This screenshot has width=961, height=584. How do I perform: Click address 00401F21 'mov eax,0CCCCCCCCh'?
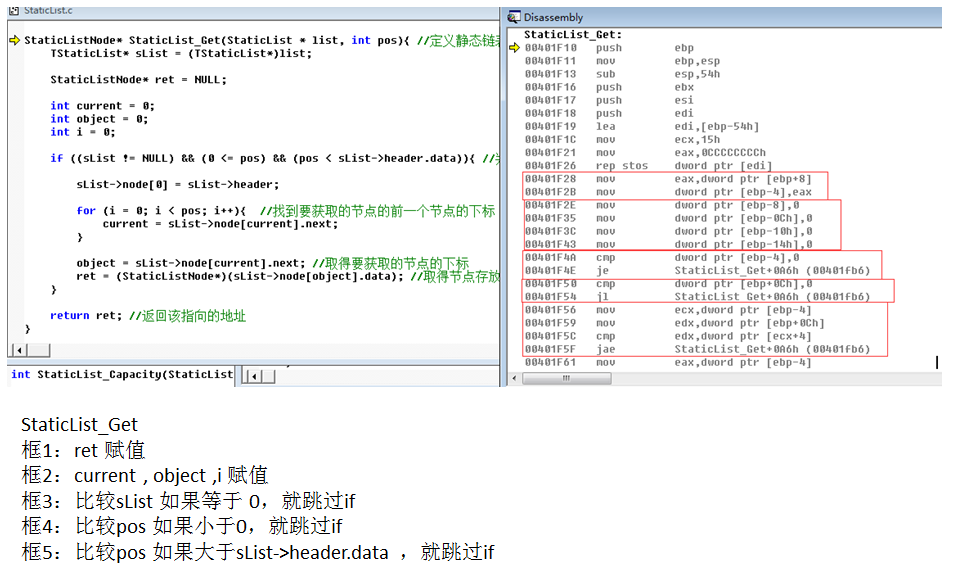(645, 153)
